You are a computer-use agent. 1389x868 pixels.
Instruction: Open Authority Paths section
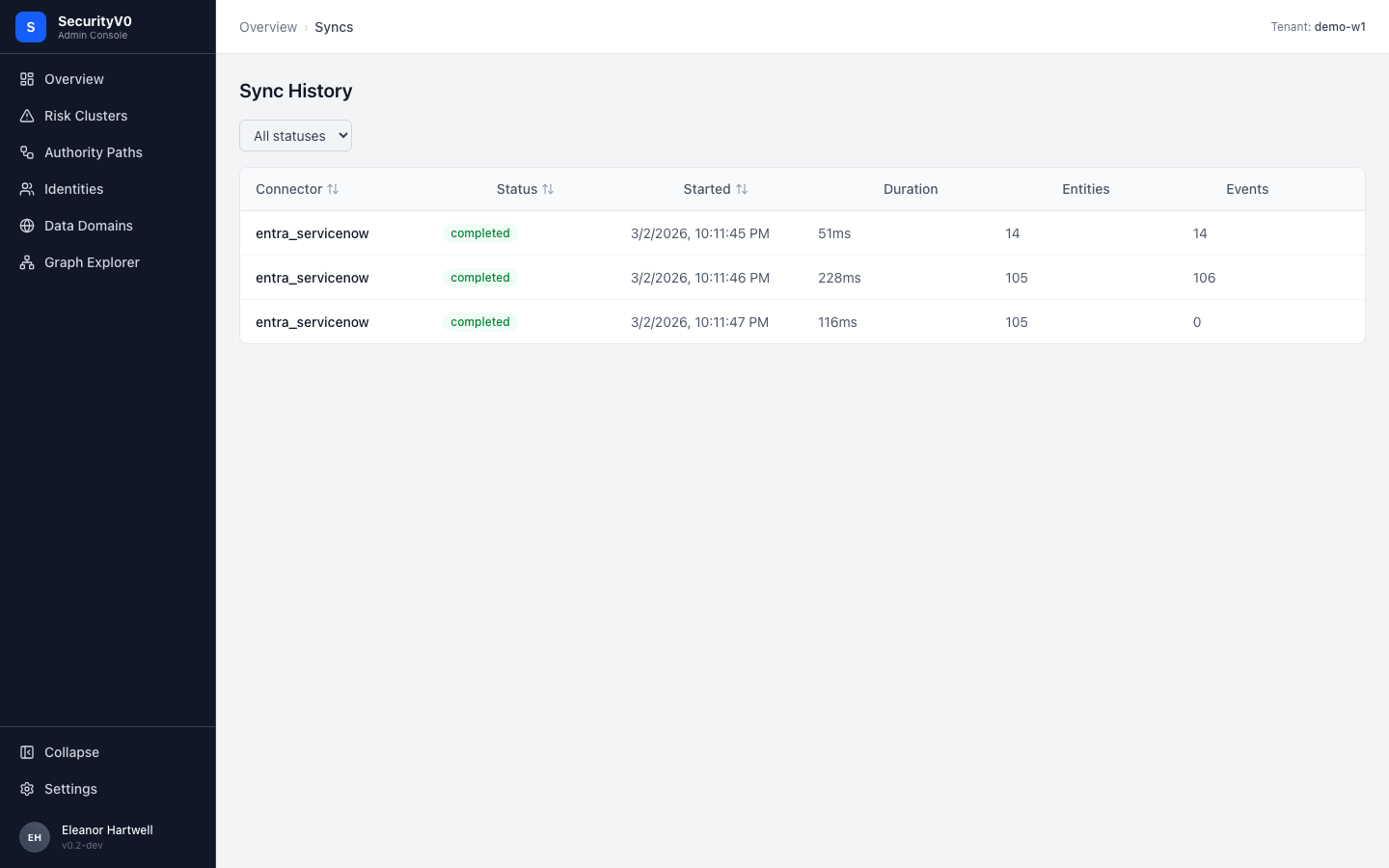(x=94, y=152)
